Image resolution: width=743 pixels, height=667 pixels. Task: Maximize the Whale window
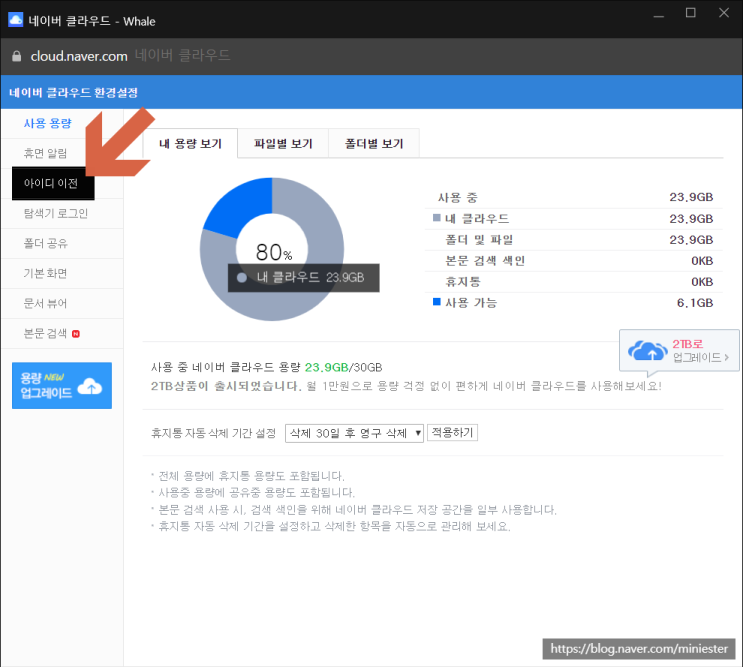(691, 13)
